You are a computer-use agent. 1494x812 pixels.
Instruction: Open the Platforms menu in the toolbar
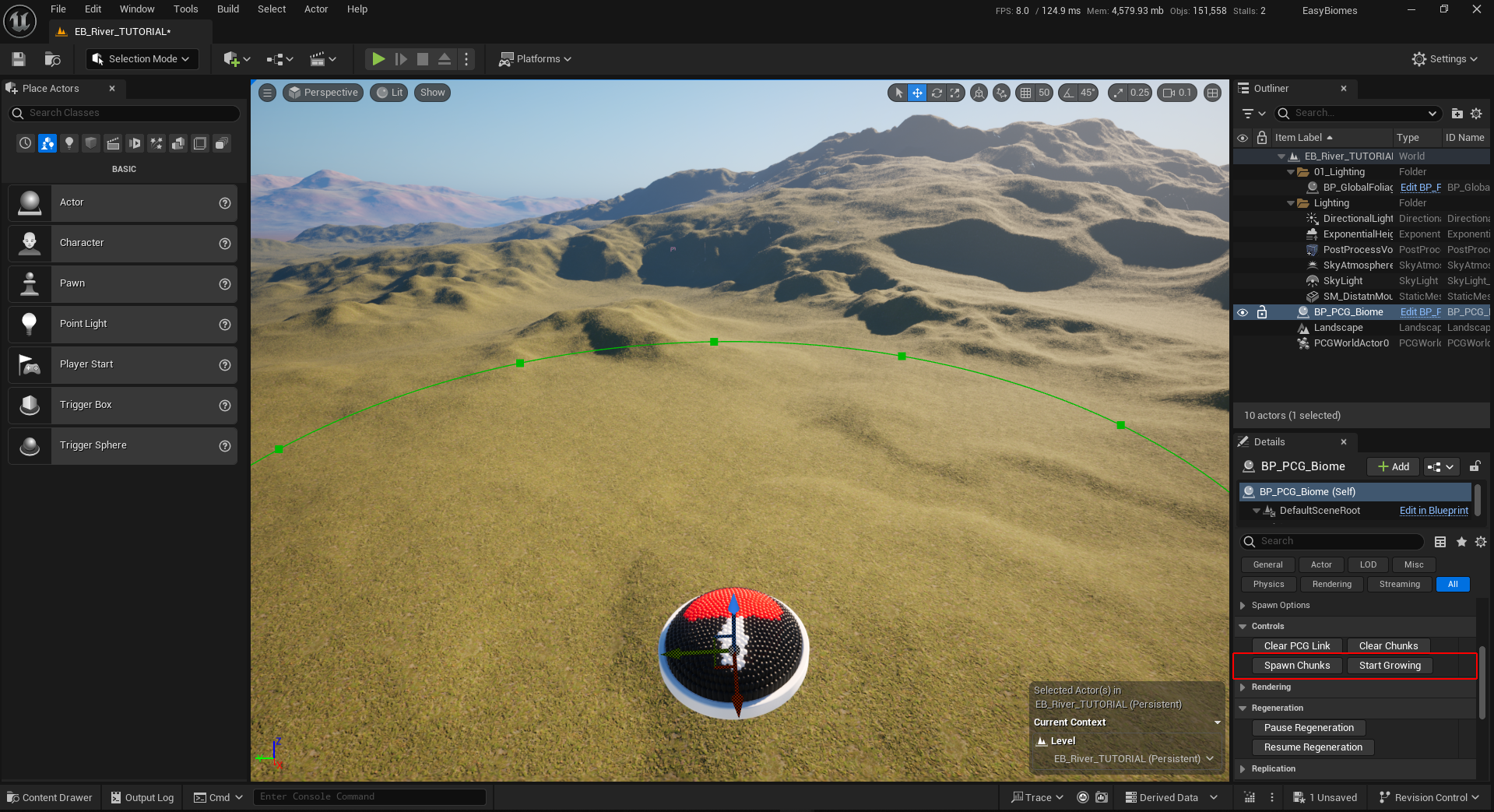click(535, 58)
